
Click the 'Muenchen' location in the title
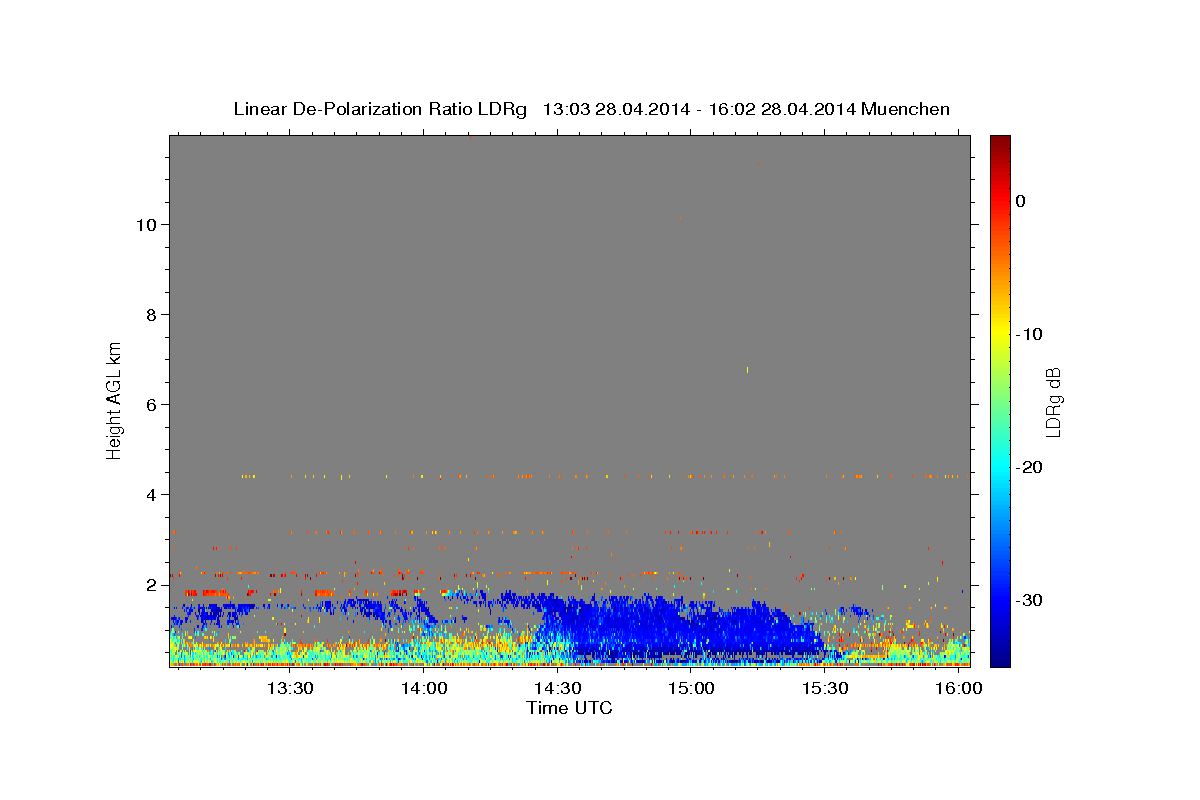point(905,109)
